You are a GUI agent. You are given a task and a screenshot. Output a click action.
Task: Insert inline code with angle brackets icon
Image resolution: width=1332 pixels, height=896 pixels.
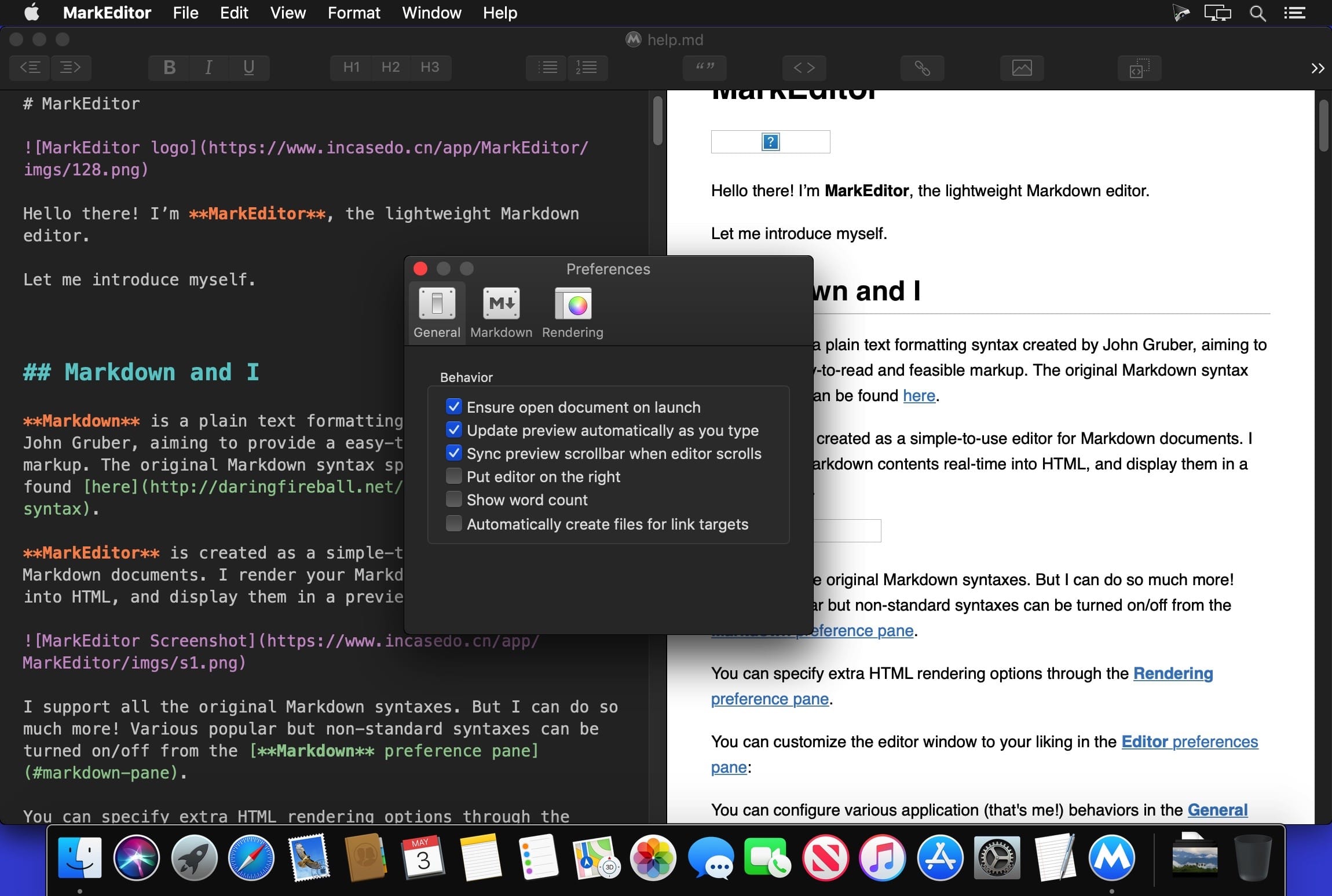[x=804, y=68]
